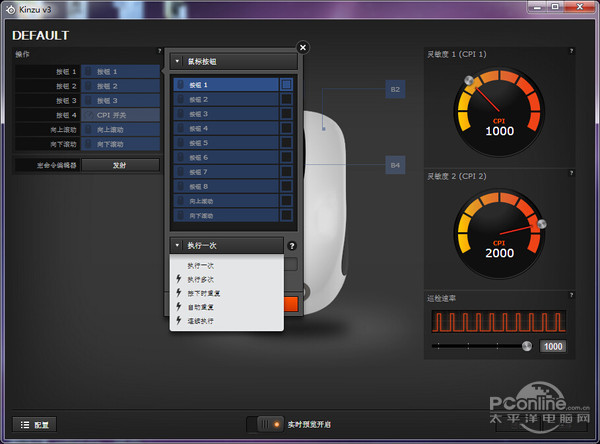Image resolution: width=600 pixels, height=444 pixels.
Task: Choose 按下时重复 from the open menu
Action: (x=227, y=293)
